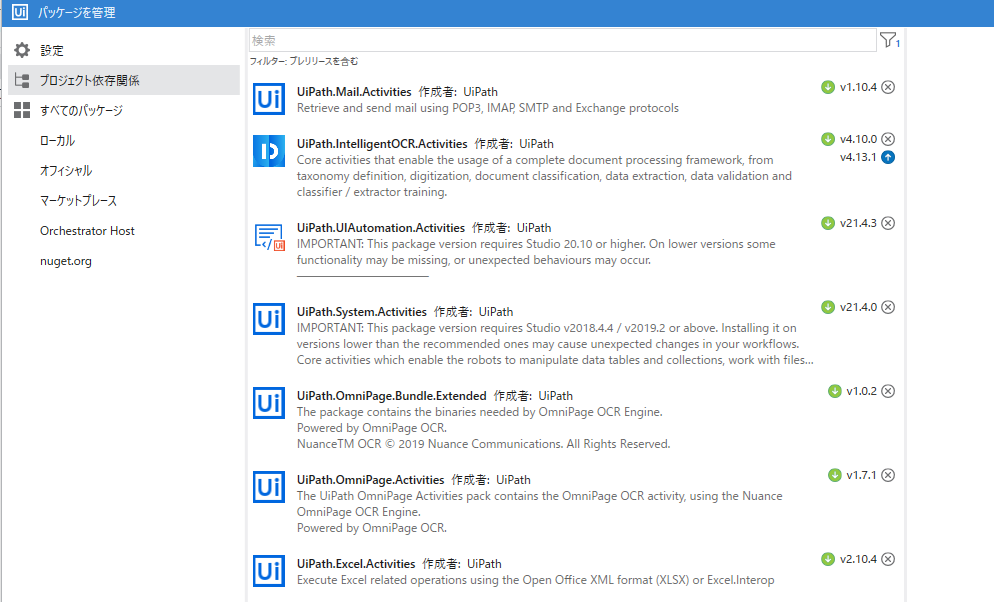This screenshot has width=994, height=602.
Task: Select プロジェクト依存関係 in the sidebar
Action: coord(124,80)
